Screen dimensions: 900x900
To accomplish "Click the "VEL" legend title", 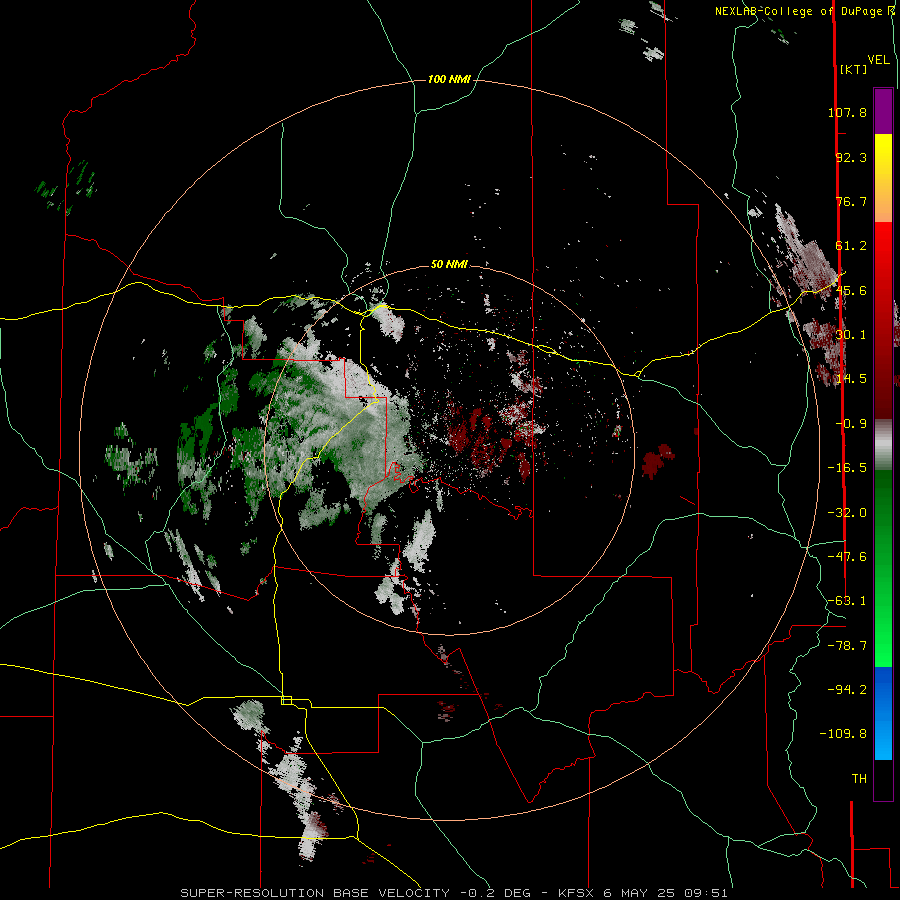I will click(879, 60).
